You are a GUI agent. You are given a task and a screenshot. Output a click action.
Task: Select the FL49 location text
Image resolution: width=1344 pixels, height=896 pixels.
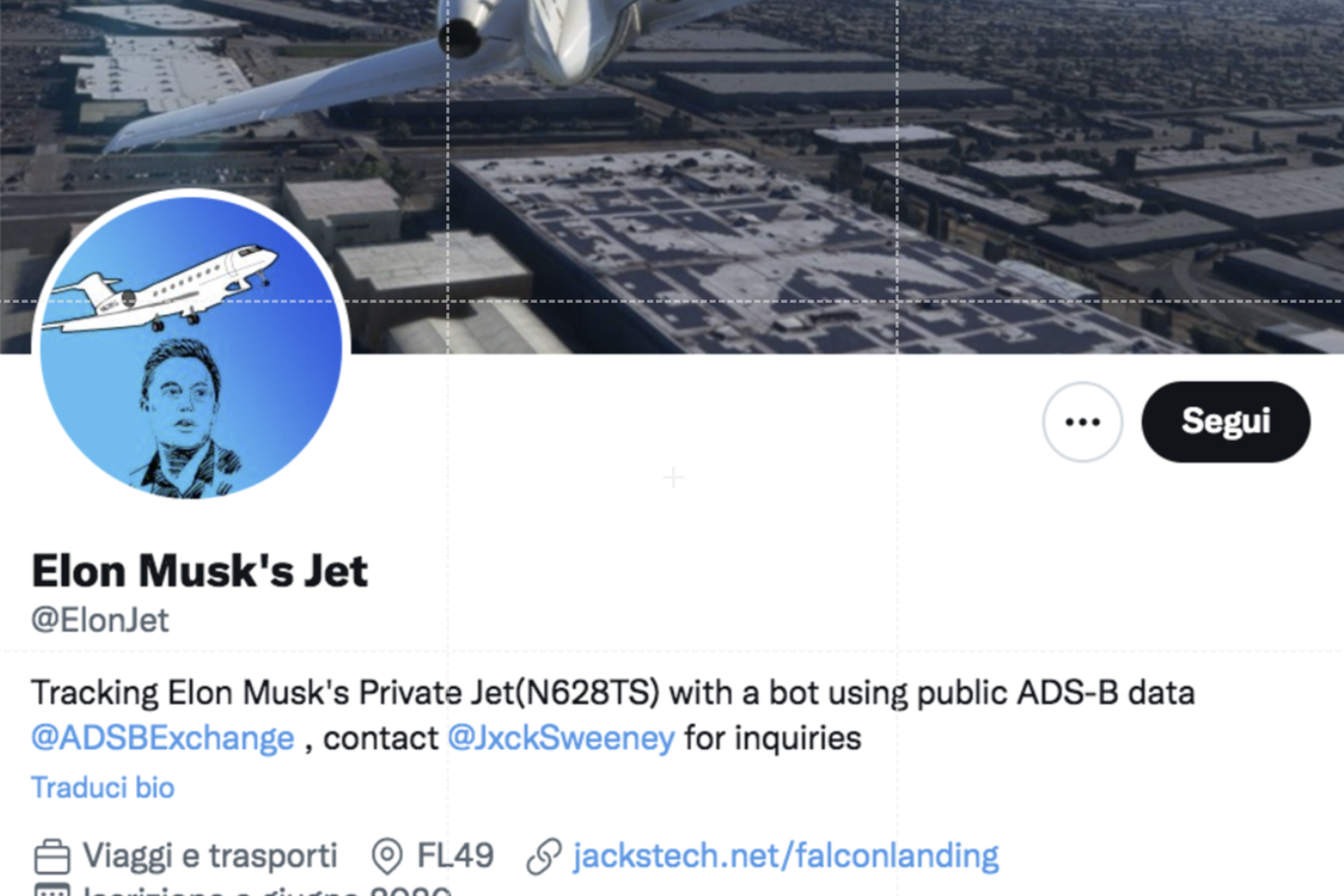pyautogui.click(x=457, y=855)
